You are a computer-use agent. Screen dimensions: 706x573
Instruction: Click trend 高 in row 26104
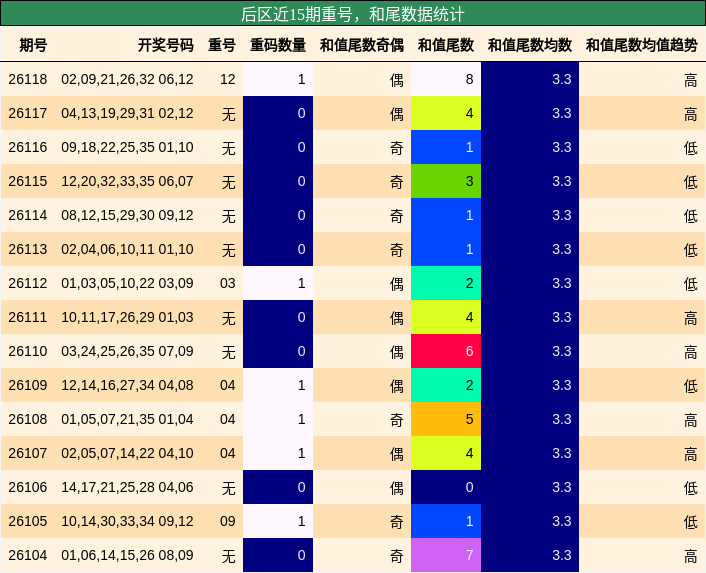690,555
